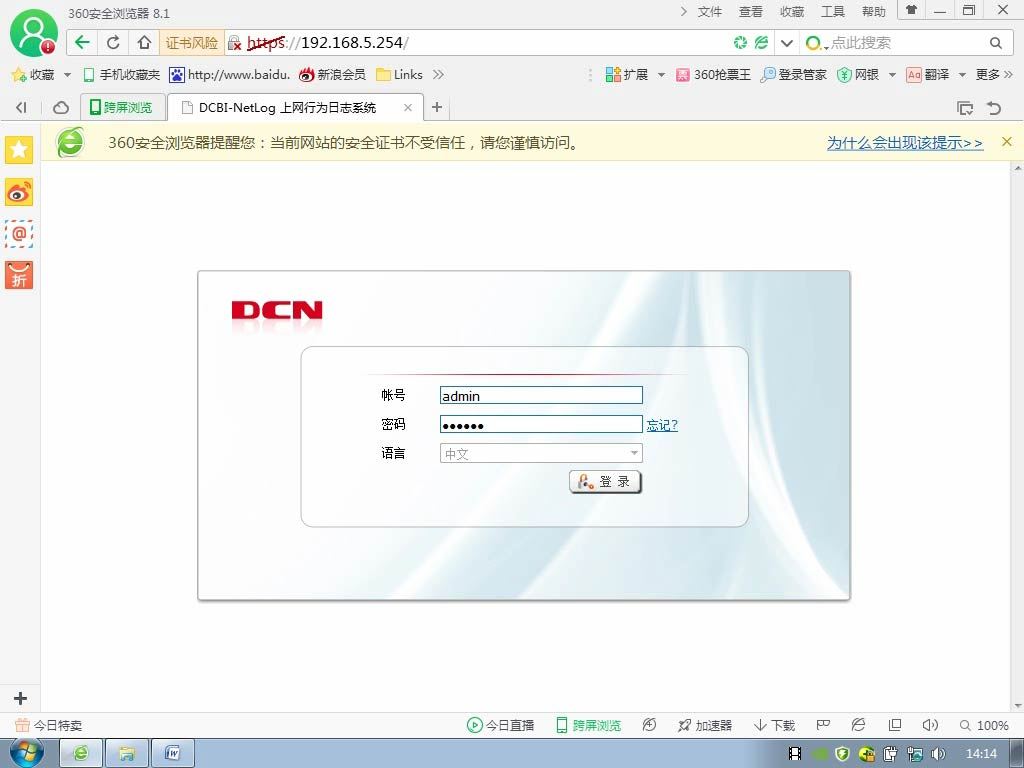Expand more bookmarks chevron
Viewport: 1024px width, 768px height.
(438, 74)
